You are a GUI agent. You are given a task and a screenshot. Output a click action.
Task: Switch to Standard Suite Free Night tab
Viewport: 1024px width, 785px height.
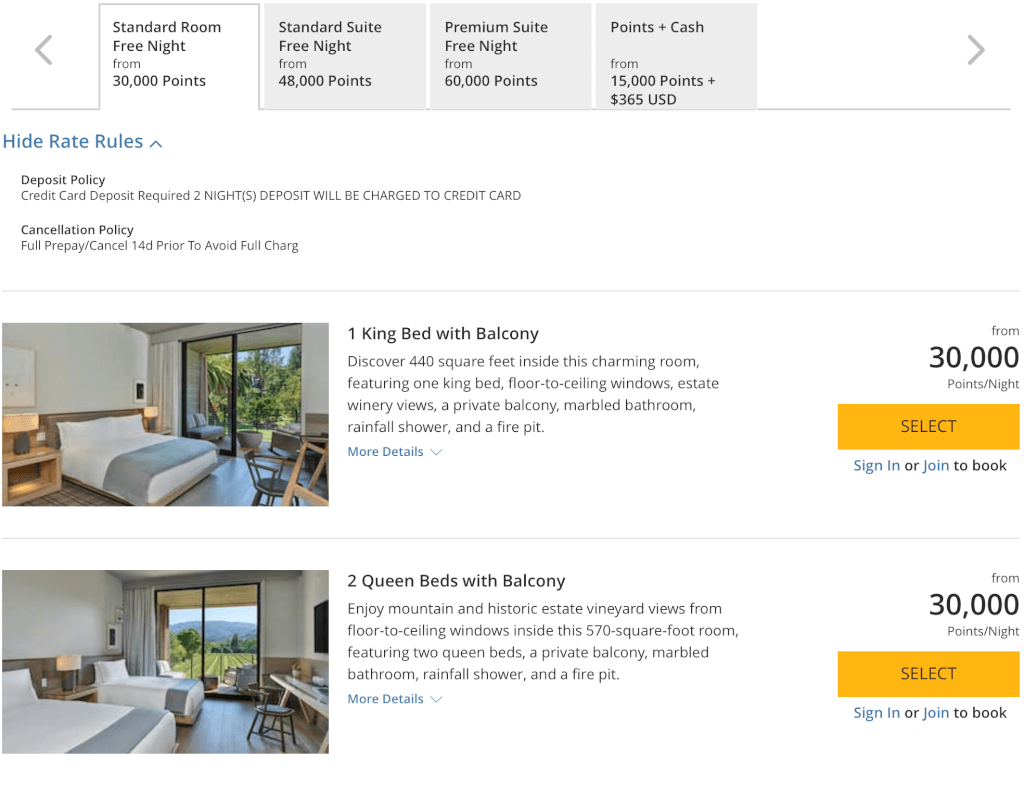(x=345, y=56)
